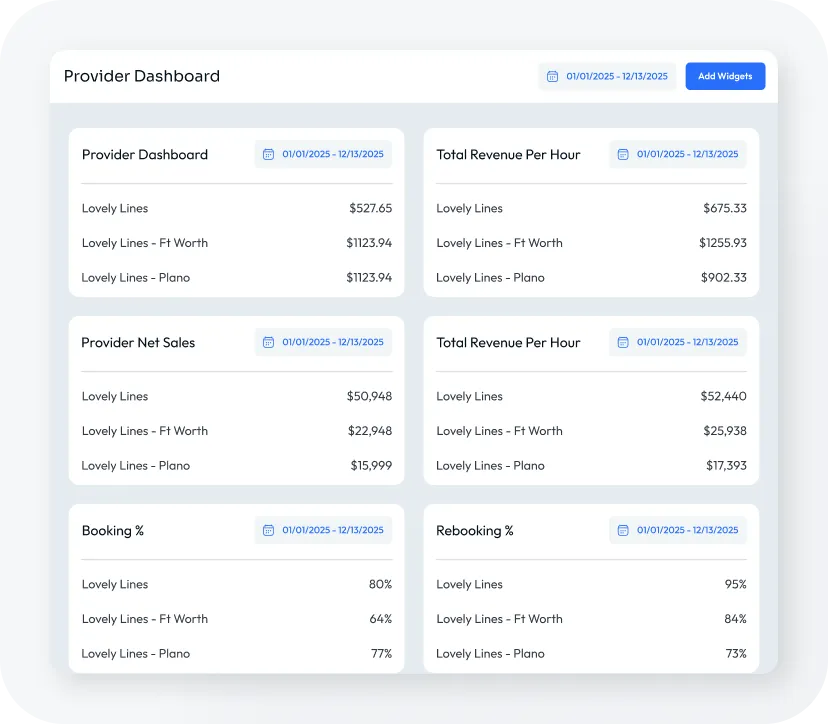This screenshot has width=828, height=724.
Task: Click the $1255.93 Ft Worth revenue value
Action: [722, 243]
